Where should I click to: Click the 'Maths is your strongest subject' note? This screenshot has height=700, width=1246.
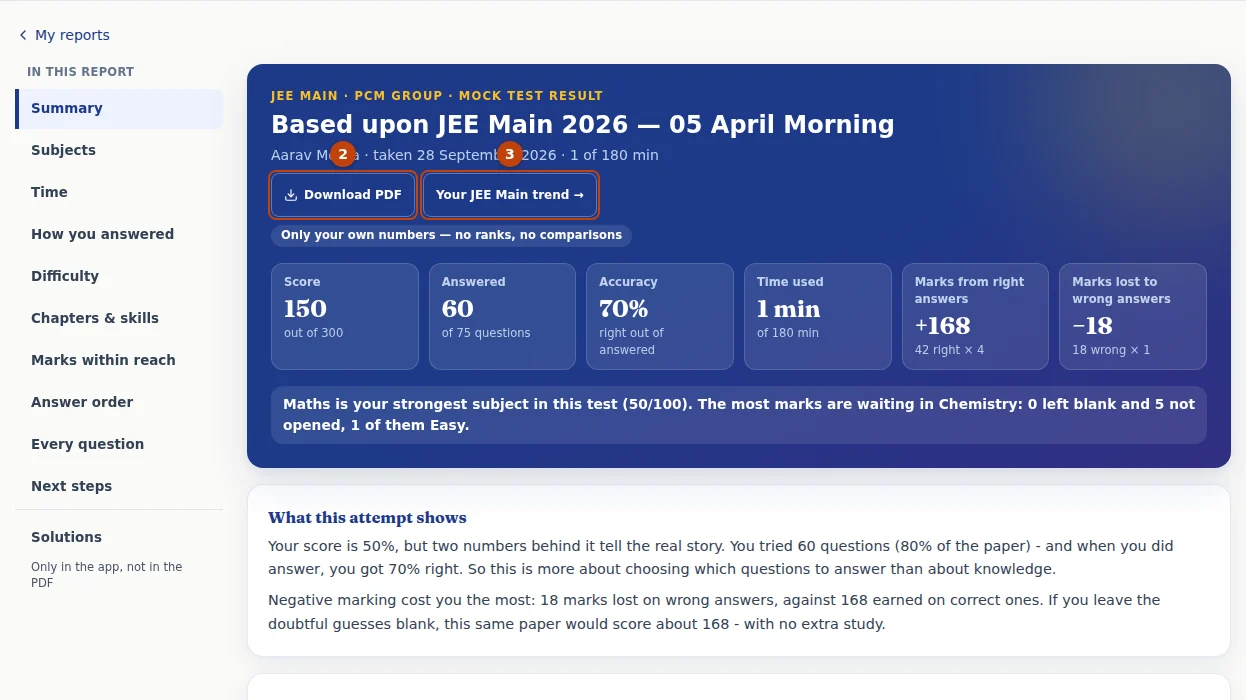tap(739, 415)
